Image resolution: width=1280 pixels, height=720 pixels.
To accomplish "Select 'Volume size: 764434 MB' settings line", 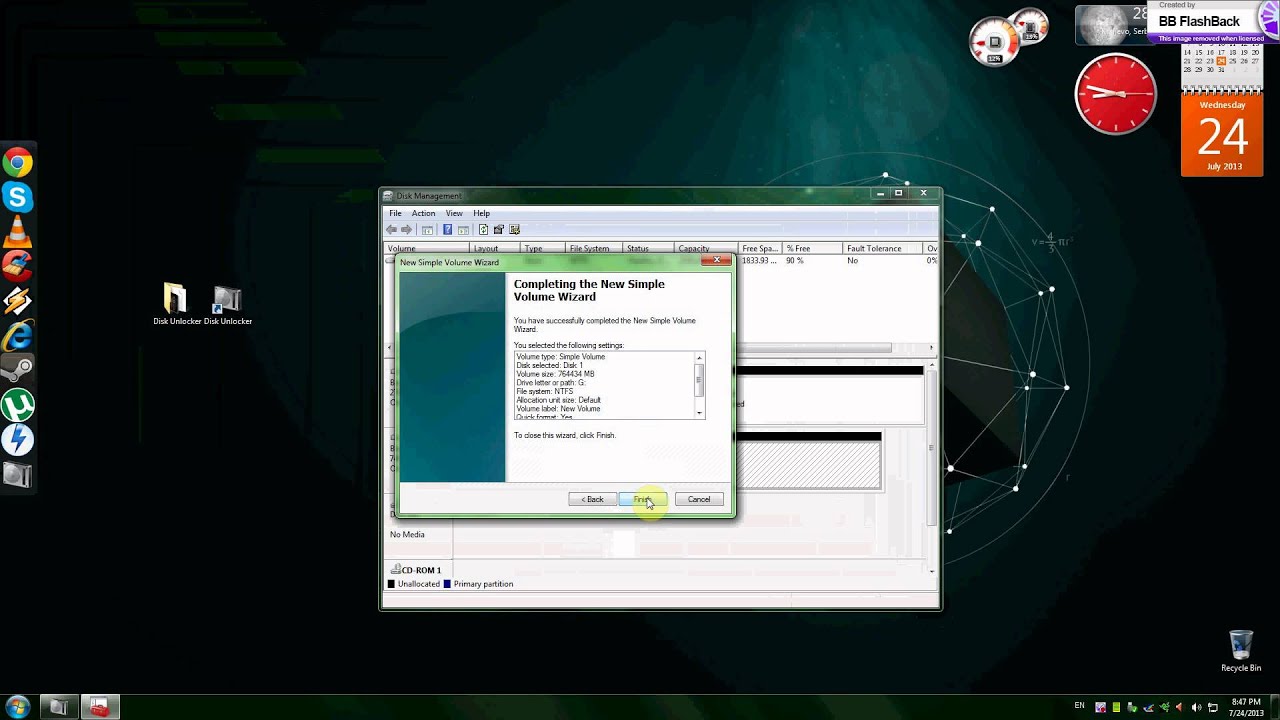I will (x=555, y=374).
